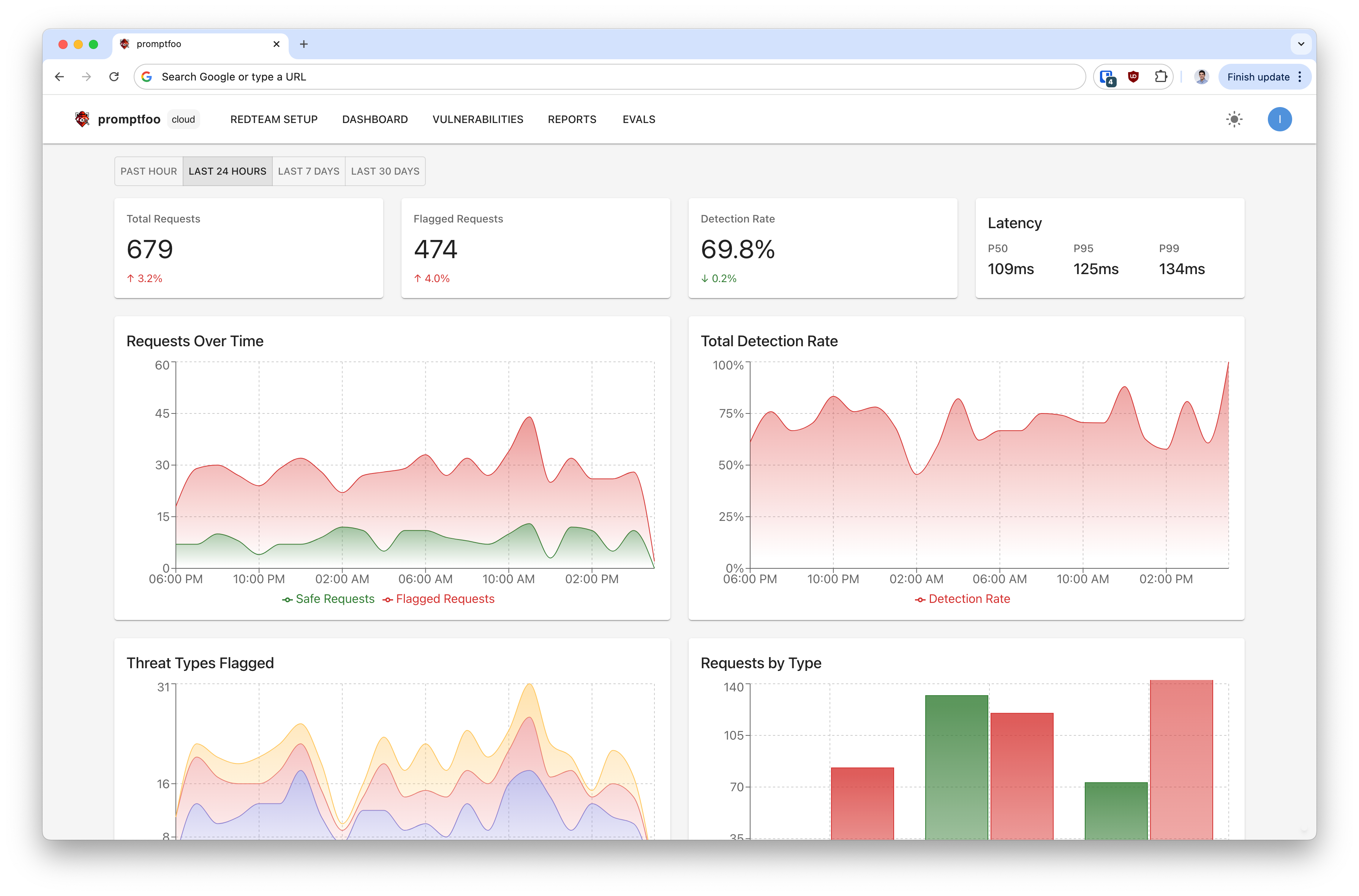
Task: Click the 4.0% increase indicator
Action: click(431, 278)
